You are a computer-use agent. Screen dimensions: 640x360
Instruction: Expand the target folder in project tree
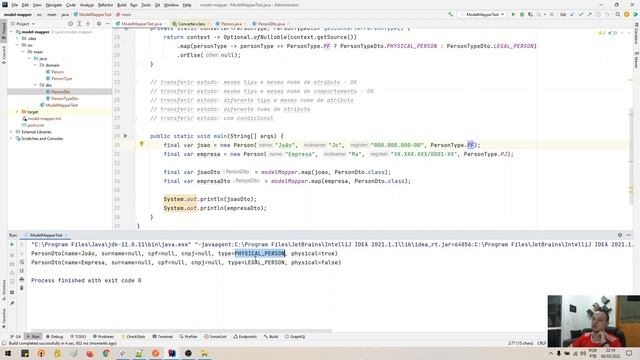click(18, 111)
